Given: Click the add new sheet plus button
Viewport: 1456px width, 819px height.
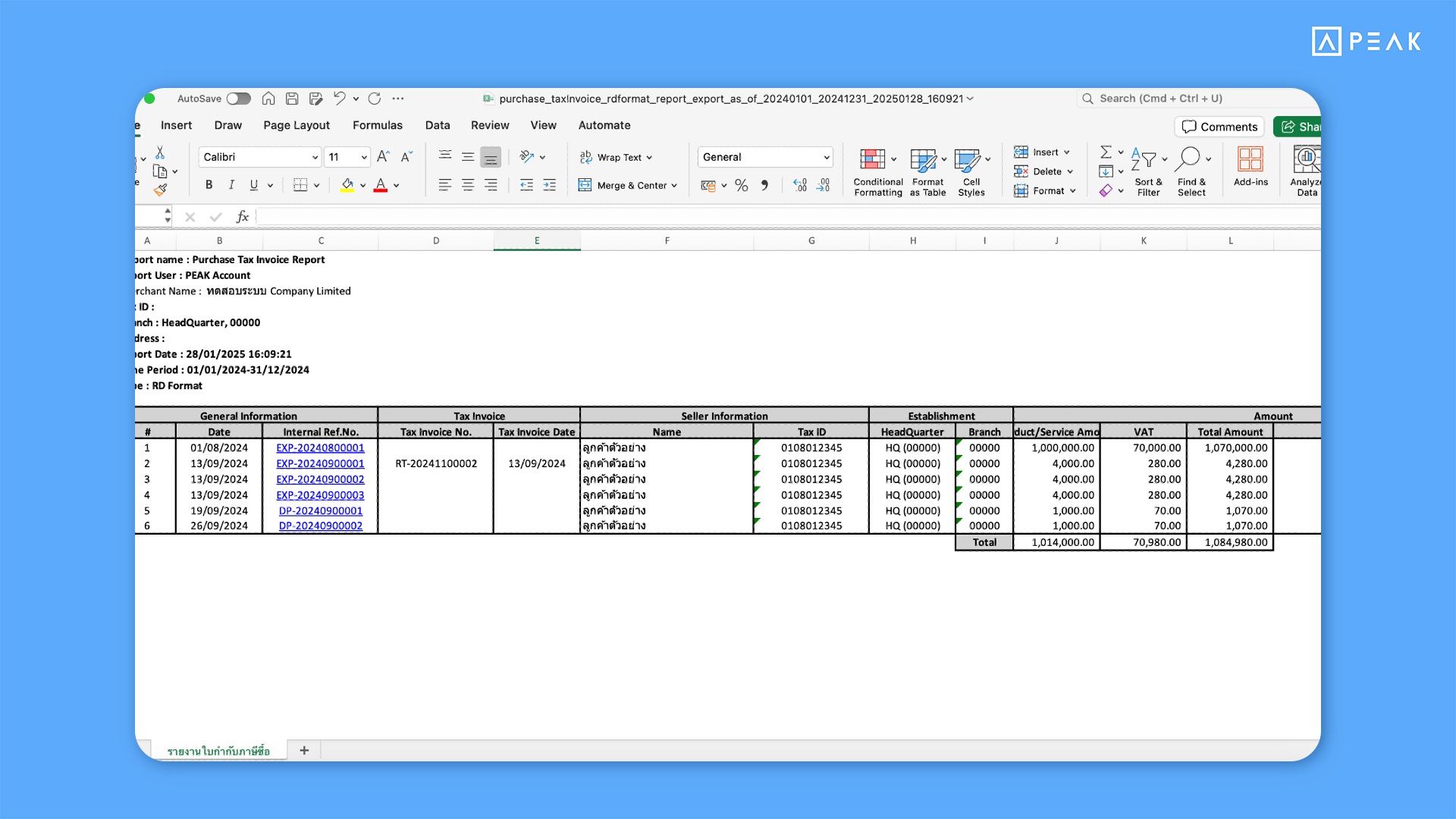Looking at the screenshot, I should (x=304, y=750).
